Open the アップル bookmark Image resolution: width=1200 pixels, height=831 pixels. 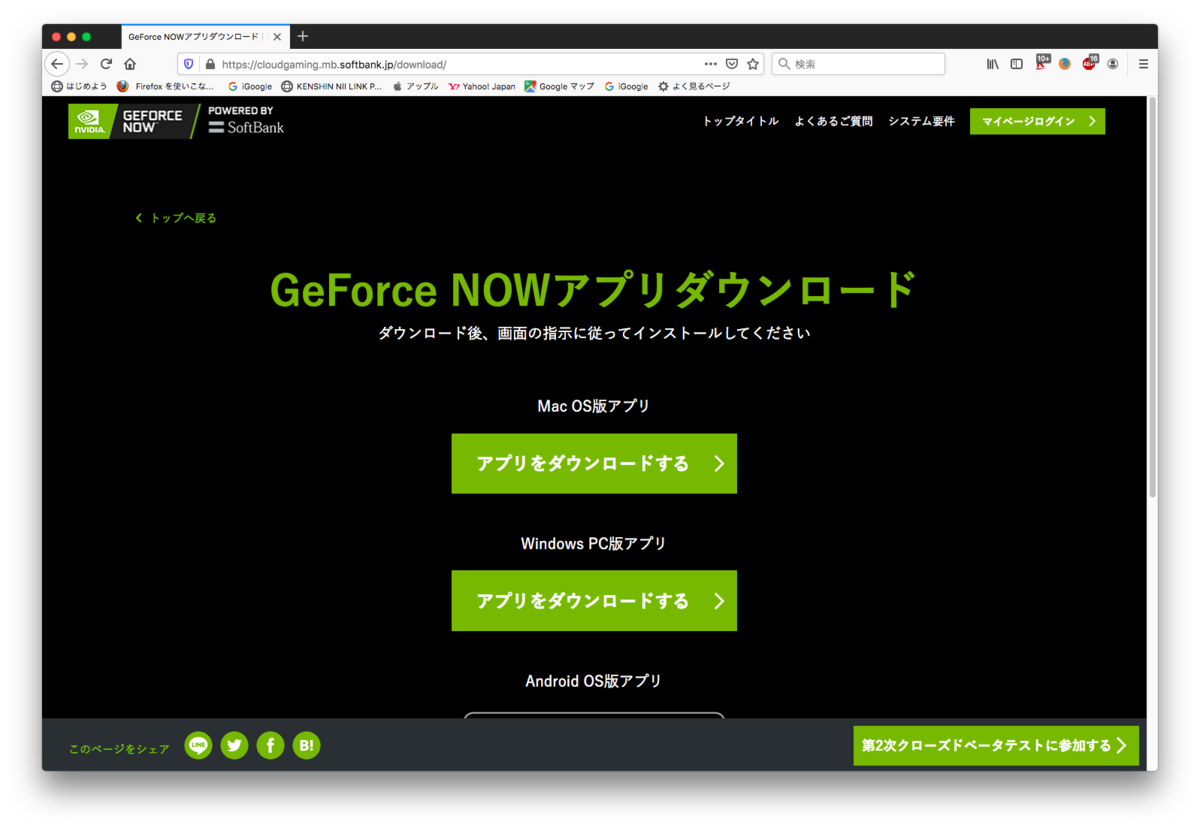tap(415, 87)
